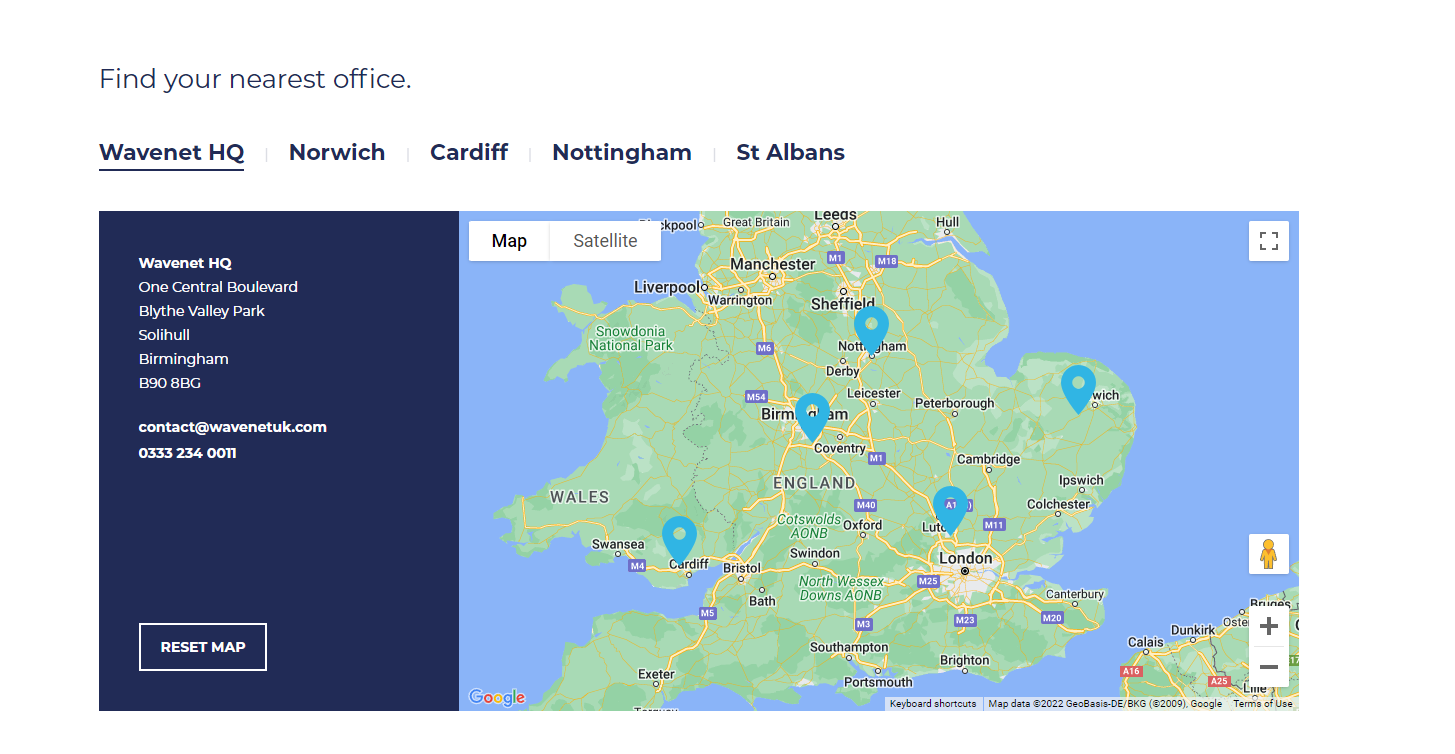
Task: Click the map pin over Birmingham
Action: coord(812,413)
